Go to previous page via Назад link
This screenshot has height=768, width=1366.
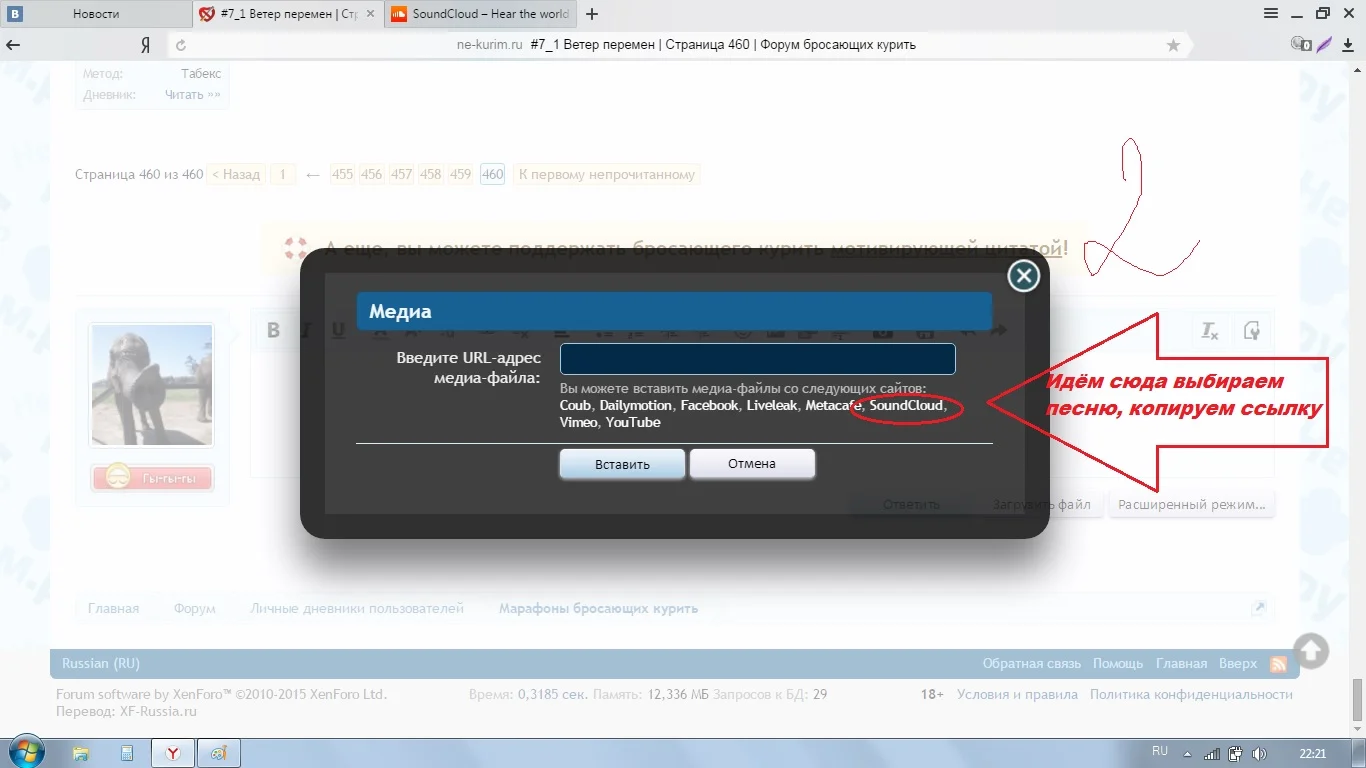236,174
